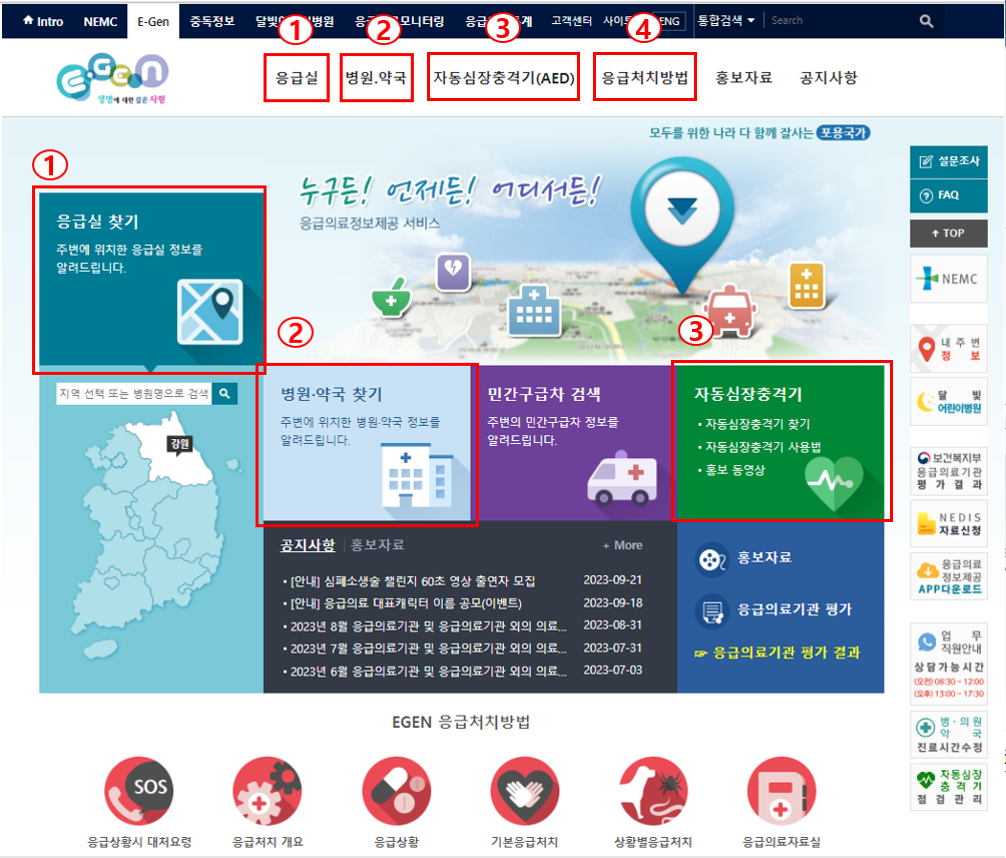The width and height of the screenshot is (1006, 858).
Task: Open the 2023년 6월 응급의료기관 notice
Action: tap(428, 671)
